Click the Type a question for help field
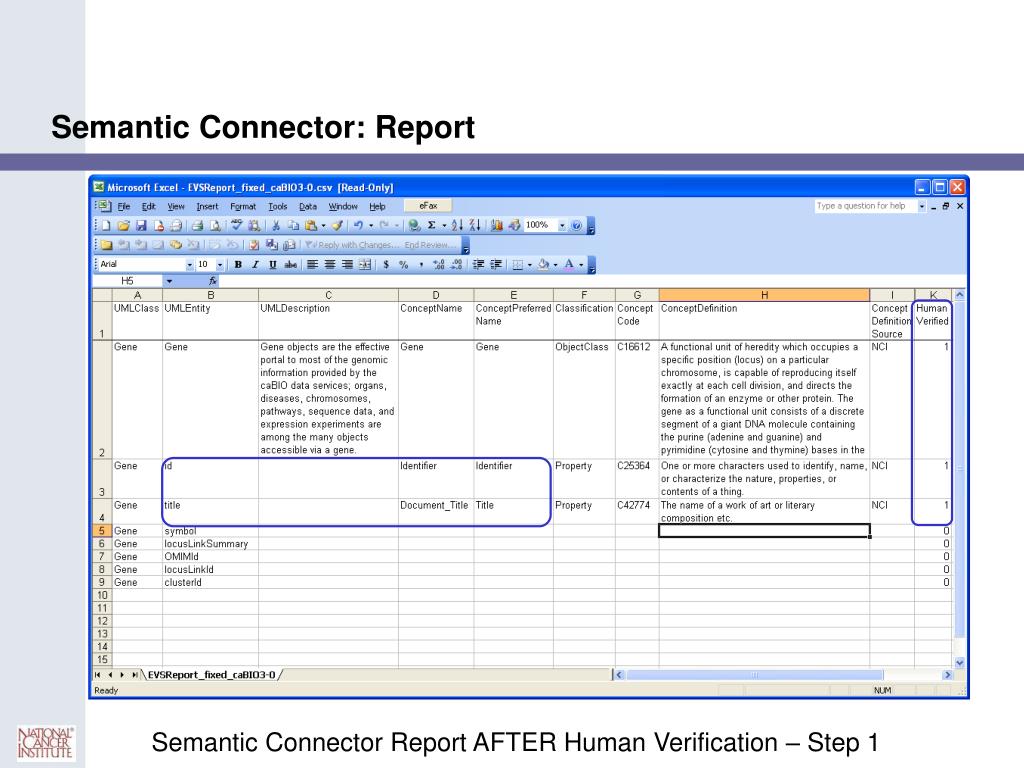This screenshot has width=1024, height=768. point(865,206)
